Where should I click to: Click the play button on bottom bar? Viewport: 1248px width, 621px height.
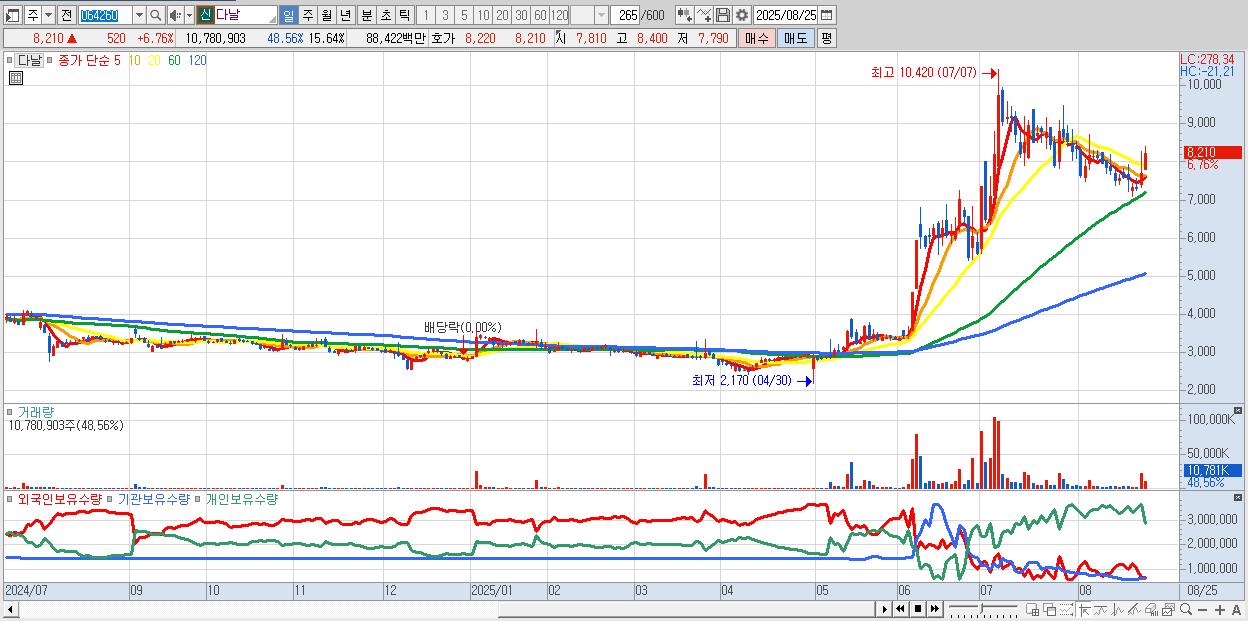pyautogui.click(x=885, y=609)
